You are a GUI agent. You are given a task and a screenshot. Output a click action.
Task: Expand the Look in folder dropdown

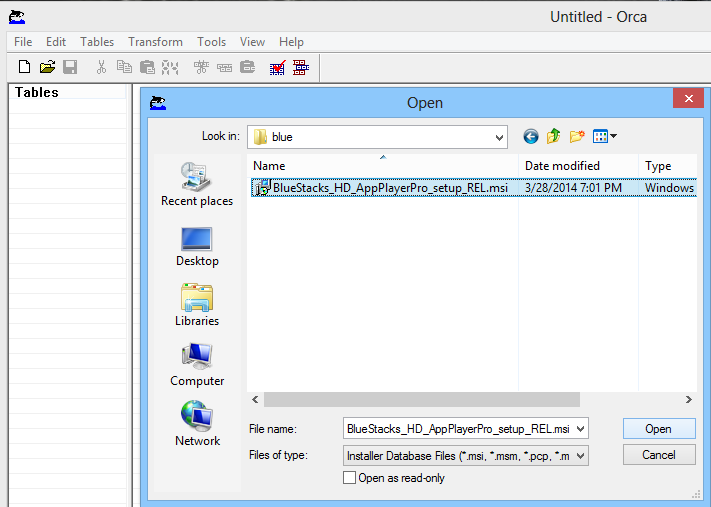[x=499, y=137]
